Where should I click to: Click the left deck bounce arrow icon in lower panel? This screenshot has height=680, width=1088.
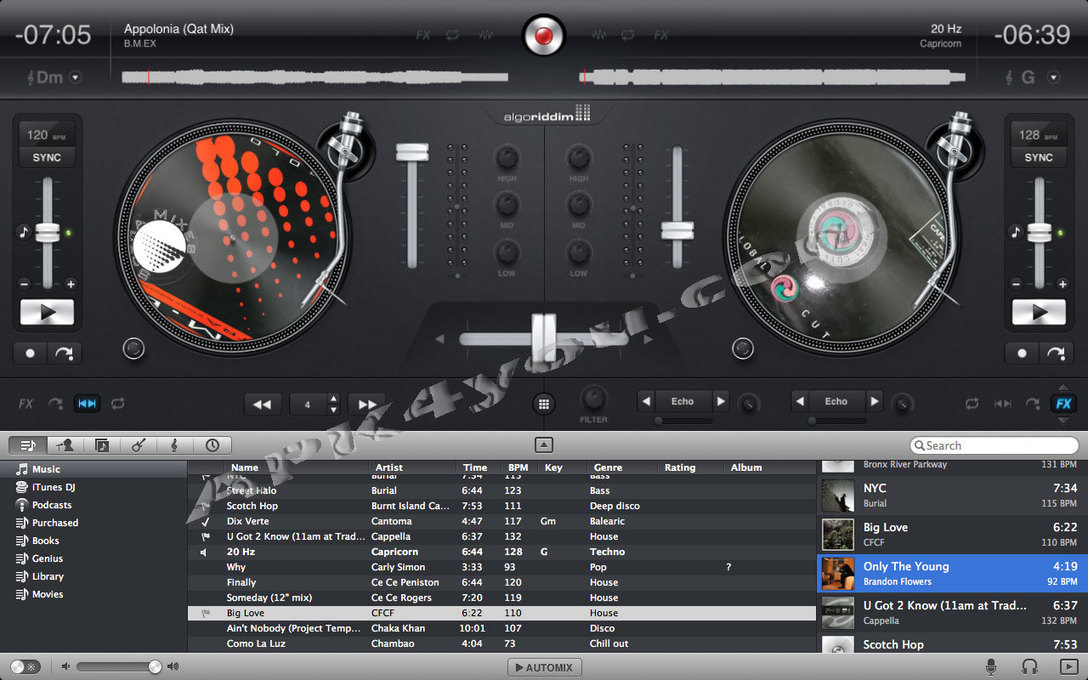pyautogui.click(x=55, y=403)
